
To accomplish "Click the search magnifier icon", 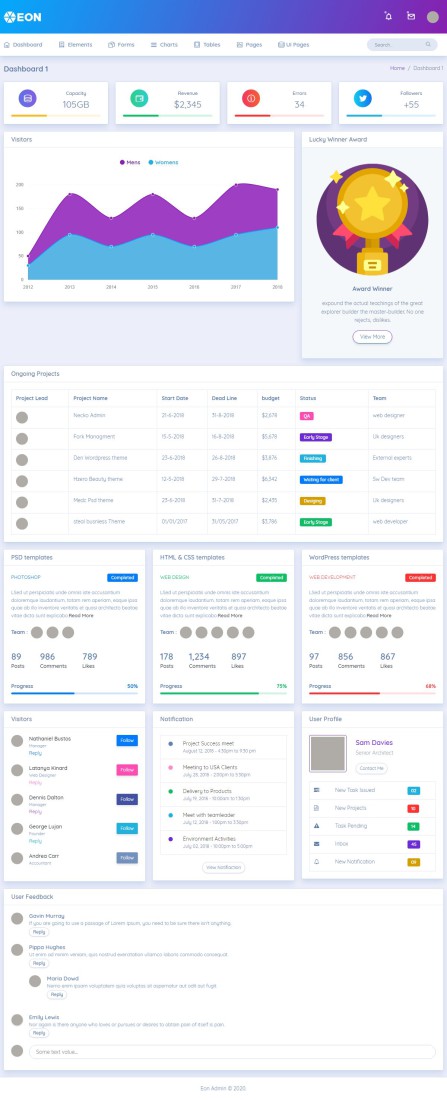I will [428, 44].
